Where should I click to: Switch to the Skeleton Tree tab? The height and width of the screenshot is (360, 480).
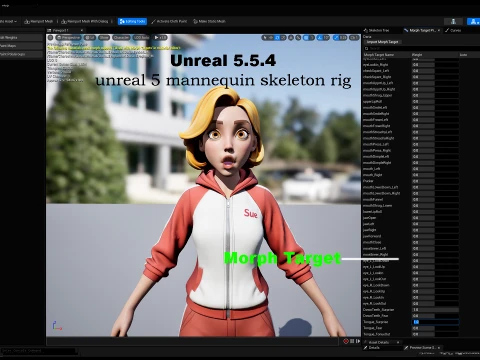(377, 30)
